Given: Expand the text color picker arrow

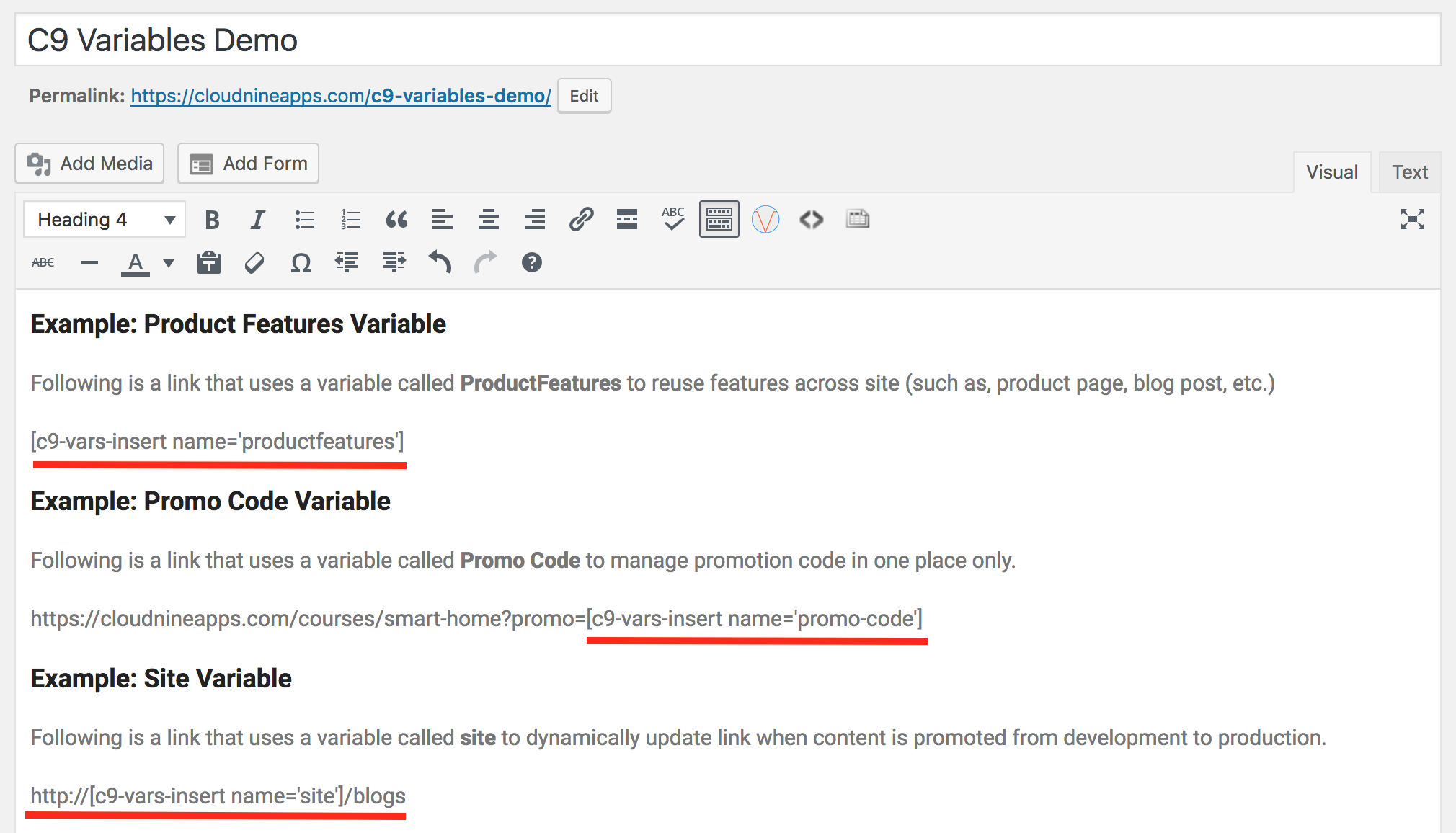Looking at the screenshot, I should [169, 263].
